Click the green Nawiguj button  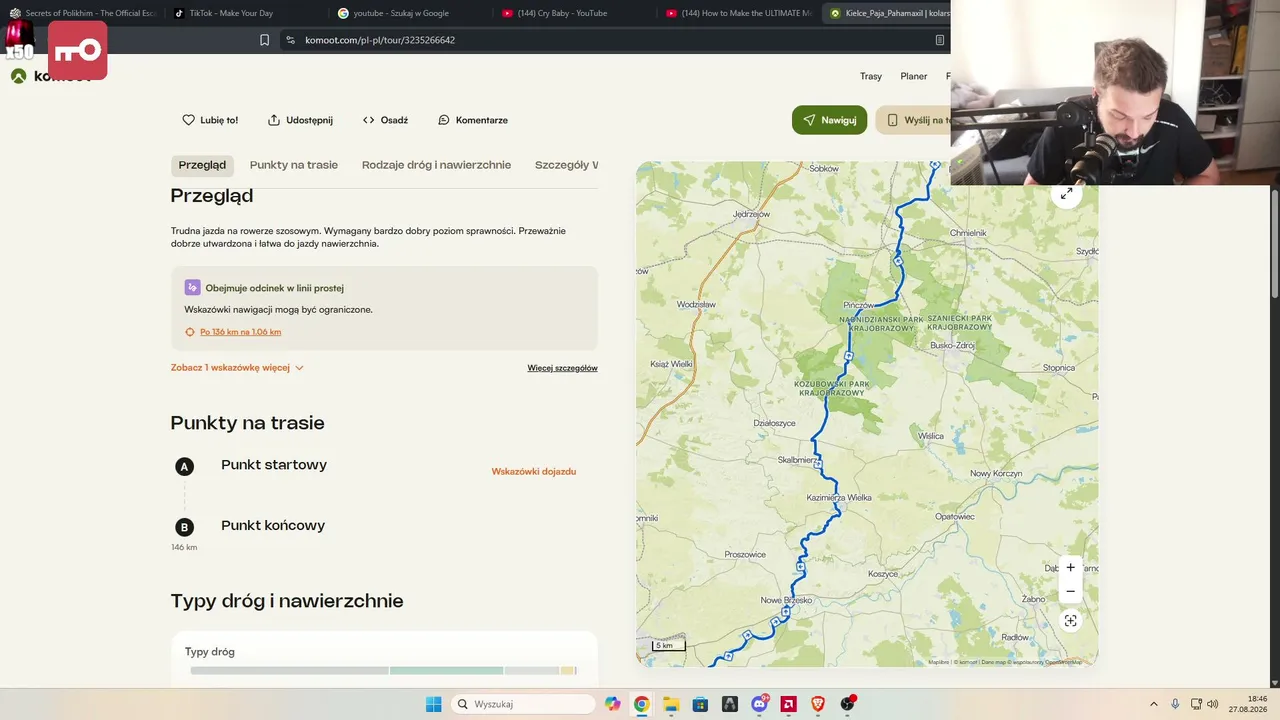coord(829,120)
